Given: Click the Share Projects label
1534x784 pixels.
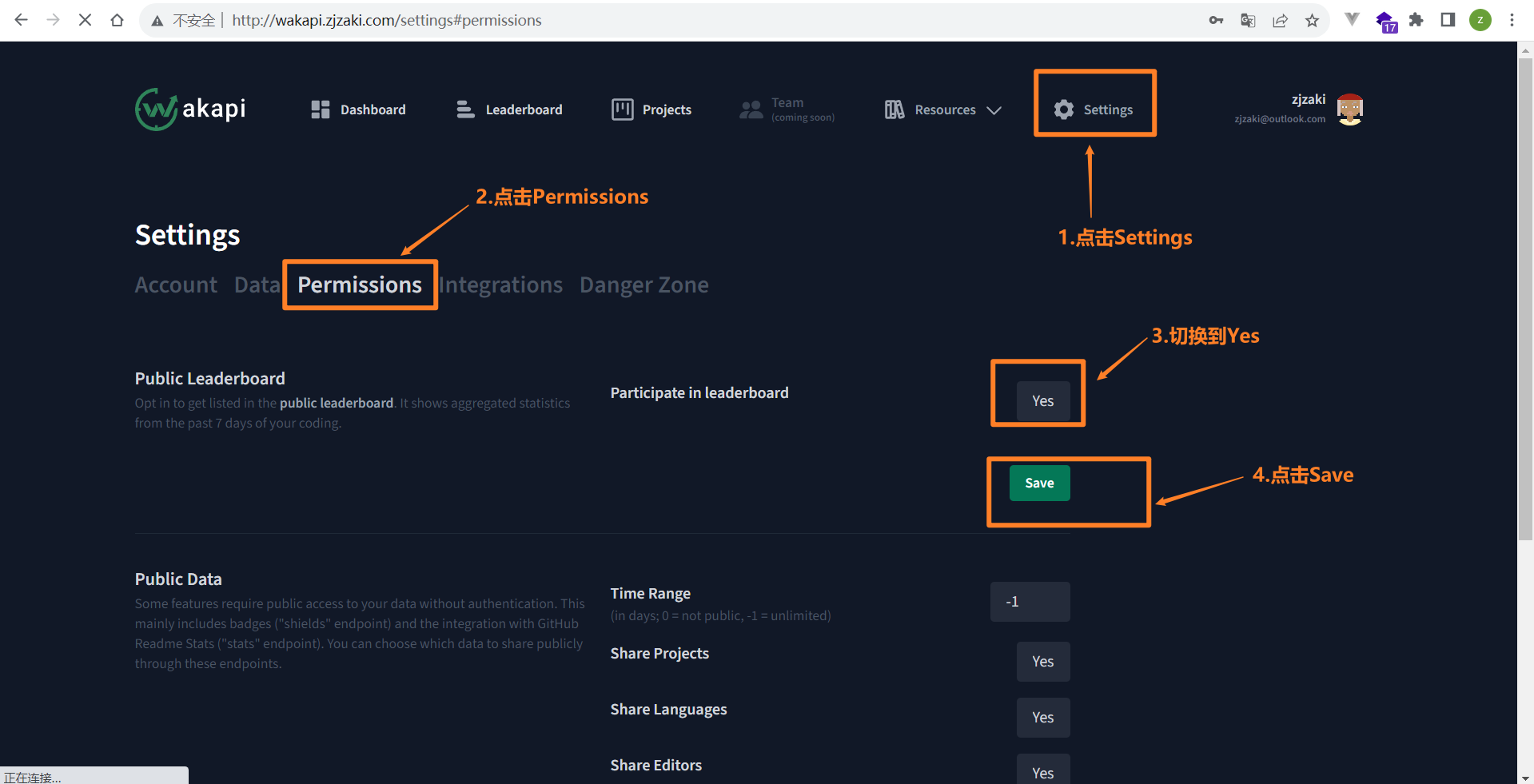Looking at the screenshot, I should click(x=659, y=654).
